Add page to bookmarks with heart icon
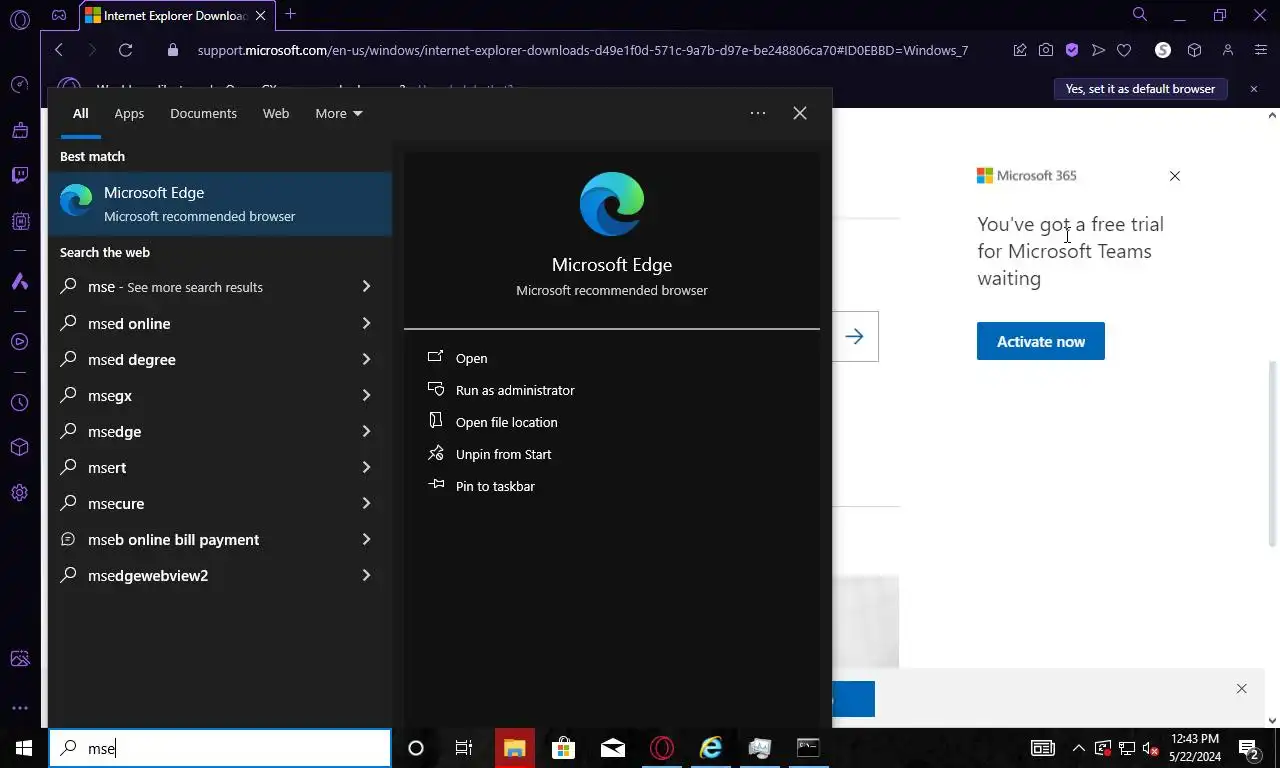Image resolution: width=1280 pixels, height=768 pixels. [1124, 50]
